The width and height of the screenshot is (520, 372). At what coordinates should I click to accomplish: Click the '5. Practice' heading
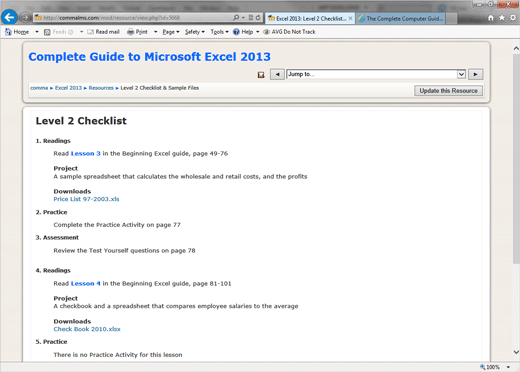tap(51, 342)
